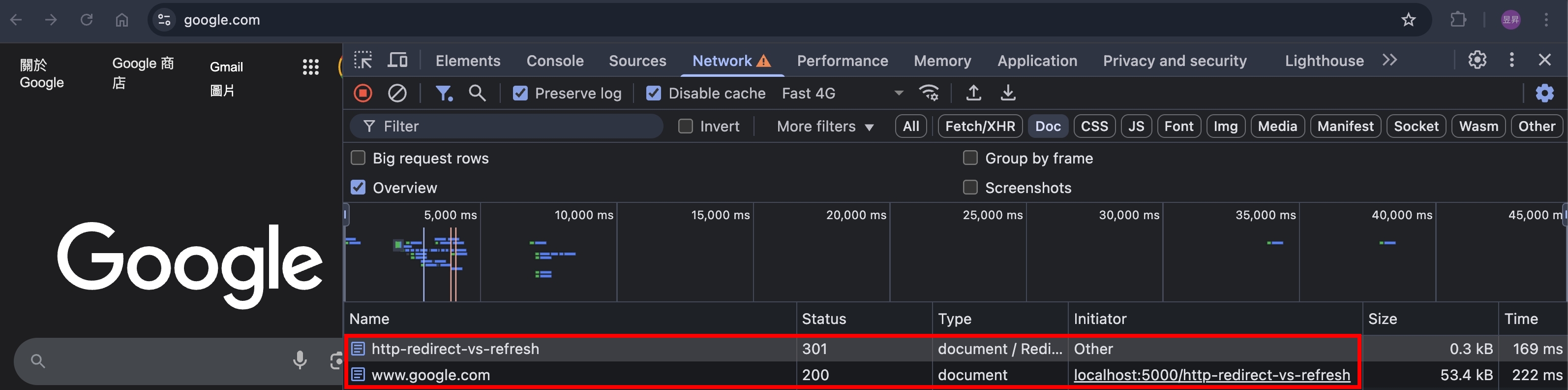Click the Filter text field

click(507, 126)
